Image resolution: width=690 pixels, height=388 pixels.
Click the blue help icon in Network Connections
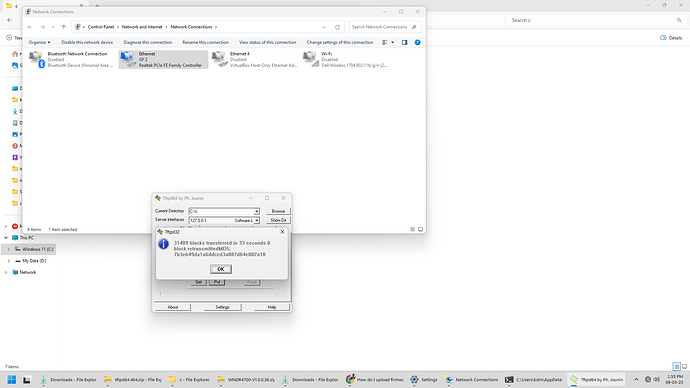(x=417, y=42)
